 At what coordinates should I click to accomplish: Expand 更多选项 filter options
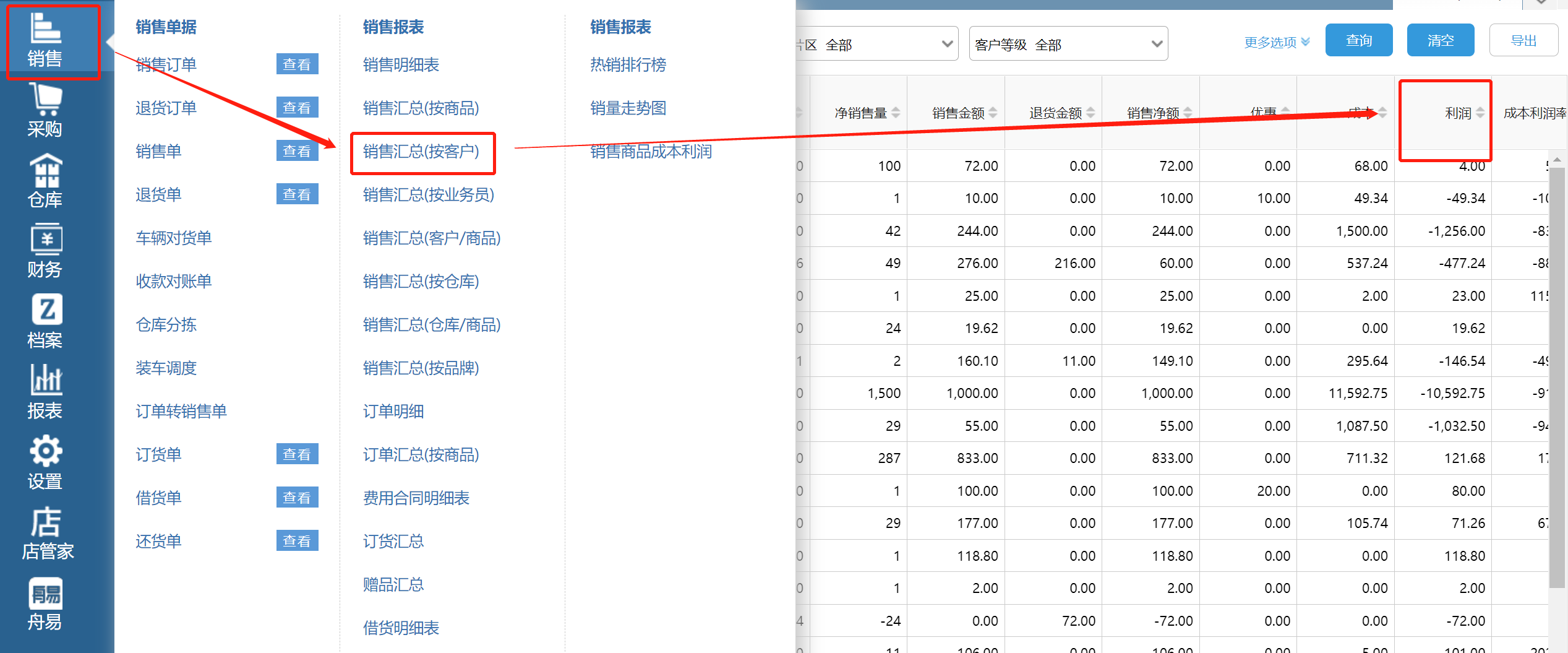pyautogui.click(x=1277, y=42)
